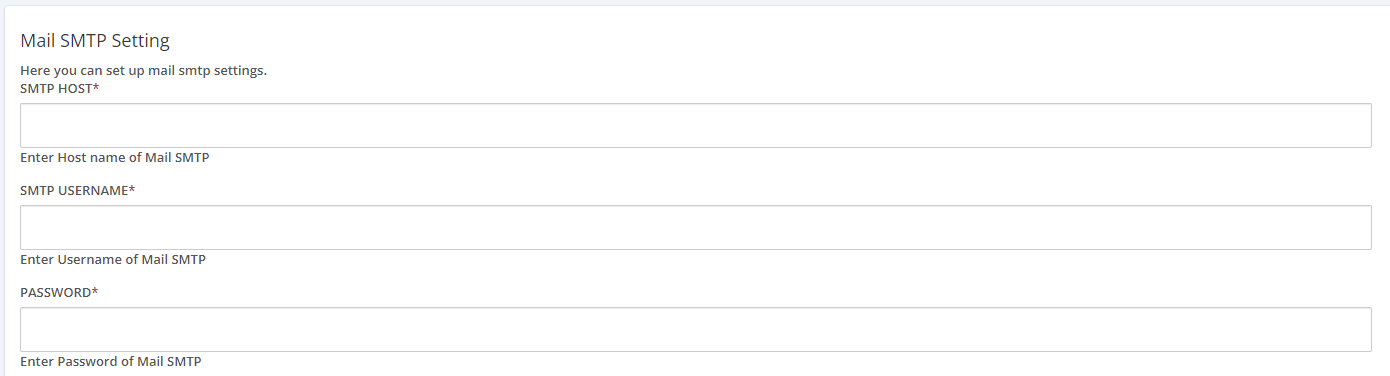Screen dimensions: 1390x376
Task: Click the asterisk after SMTP HOST
Action: (96, 88)
